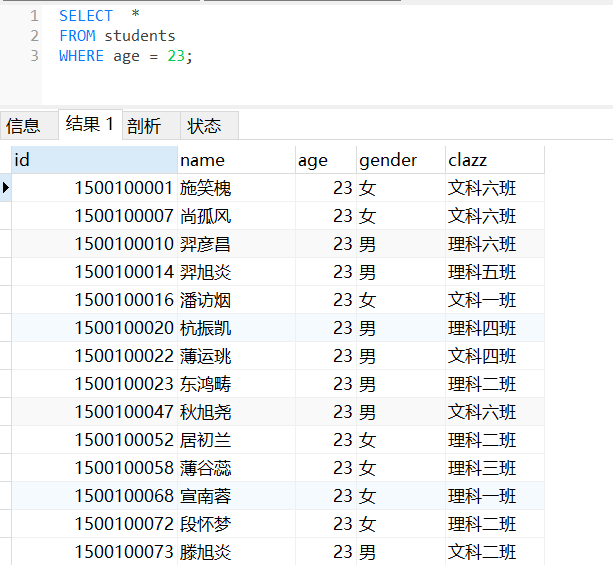613x565 pixels.
Task: Select name cell 羿彦昌
Action: (x=237, y=244)
